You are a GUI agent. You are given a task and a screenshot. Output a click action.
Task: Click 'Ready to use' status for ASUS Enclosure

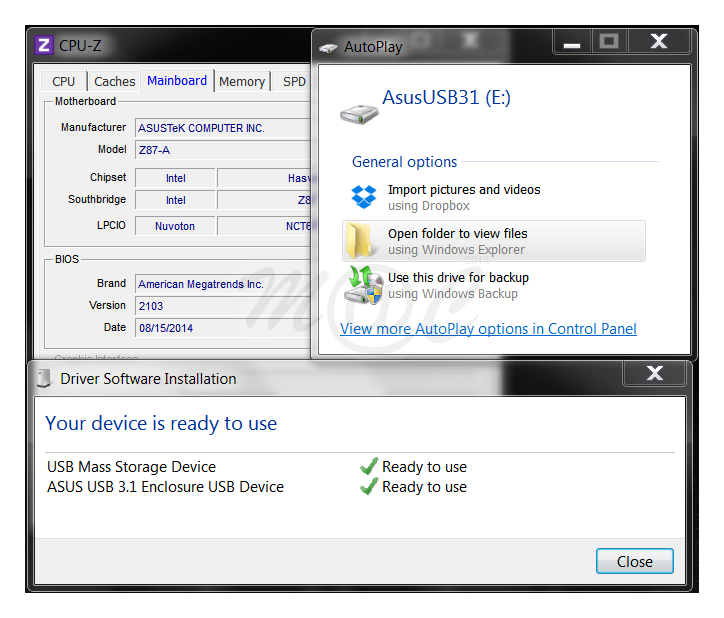(x=424, y=487)
